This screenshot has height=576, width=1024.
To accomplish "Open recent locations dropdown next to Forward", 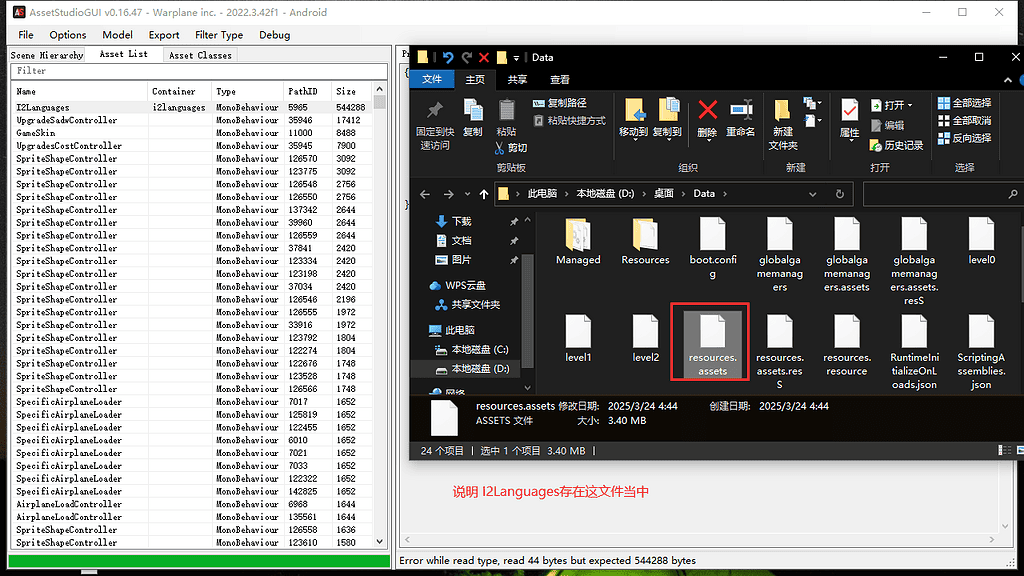I will click(x=467, y=194).
